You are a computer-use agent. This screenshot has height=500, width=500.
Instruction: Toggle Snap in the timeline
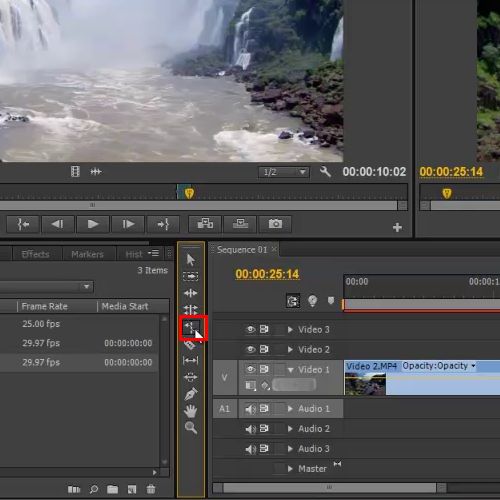[x=293, y=301]
